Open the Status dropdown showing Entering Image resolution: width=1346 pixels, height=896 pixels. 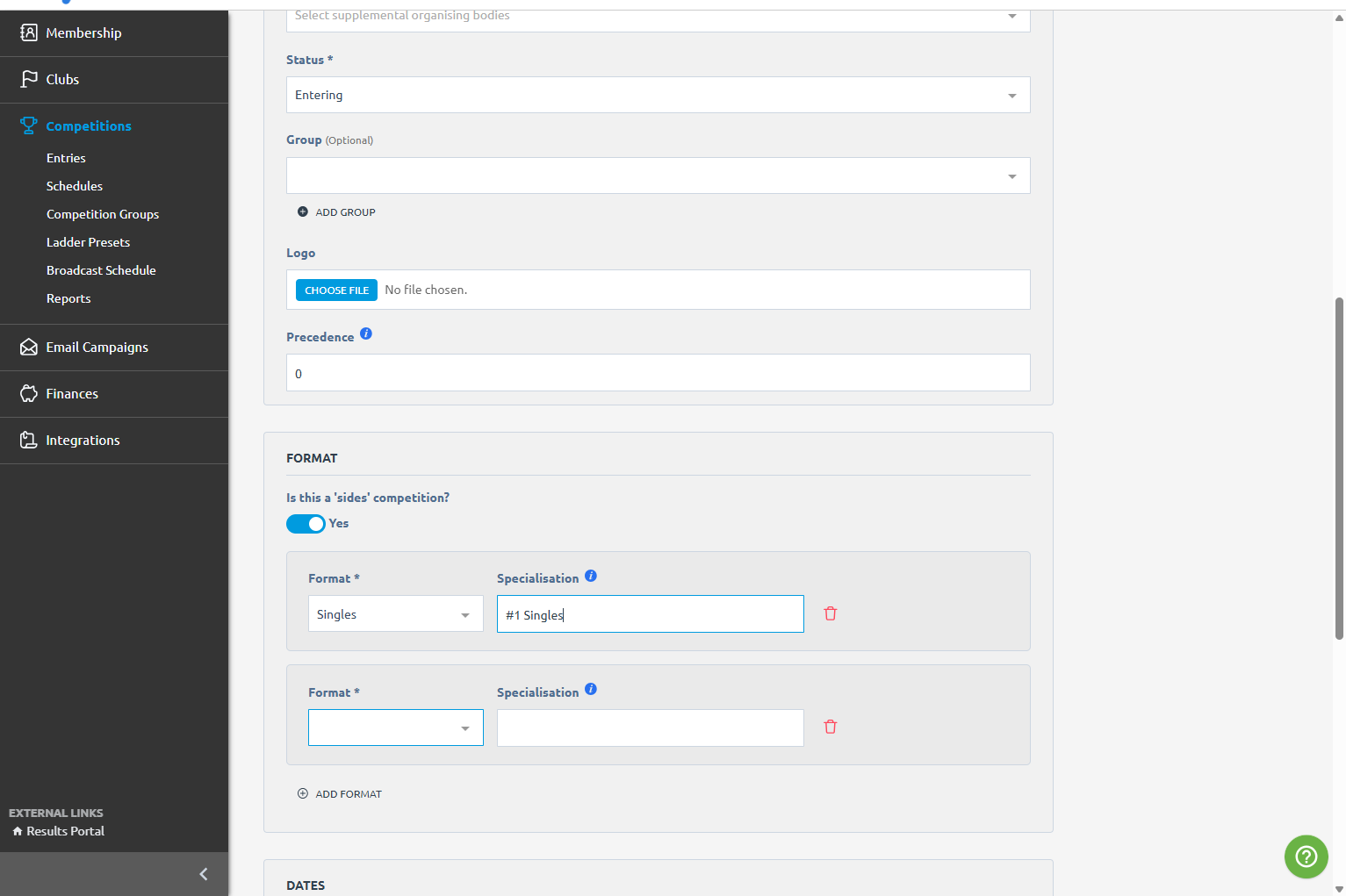(x=658, y=95)
